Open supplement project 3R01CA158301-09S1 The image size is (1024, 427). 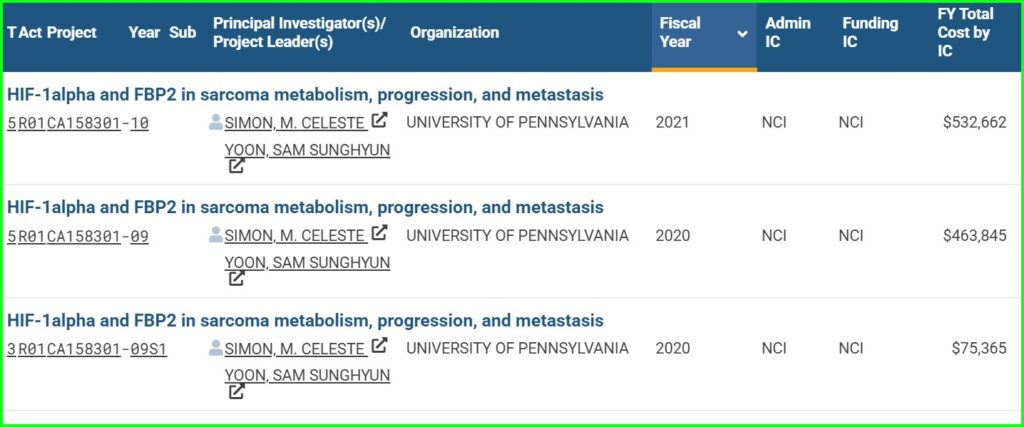[x=87, y=349]
